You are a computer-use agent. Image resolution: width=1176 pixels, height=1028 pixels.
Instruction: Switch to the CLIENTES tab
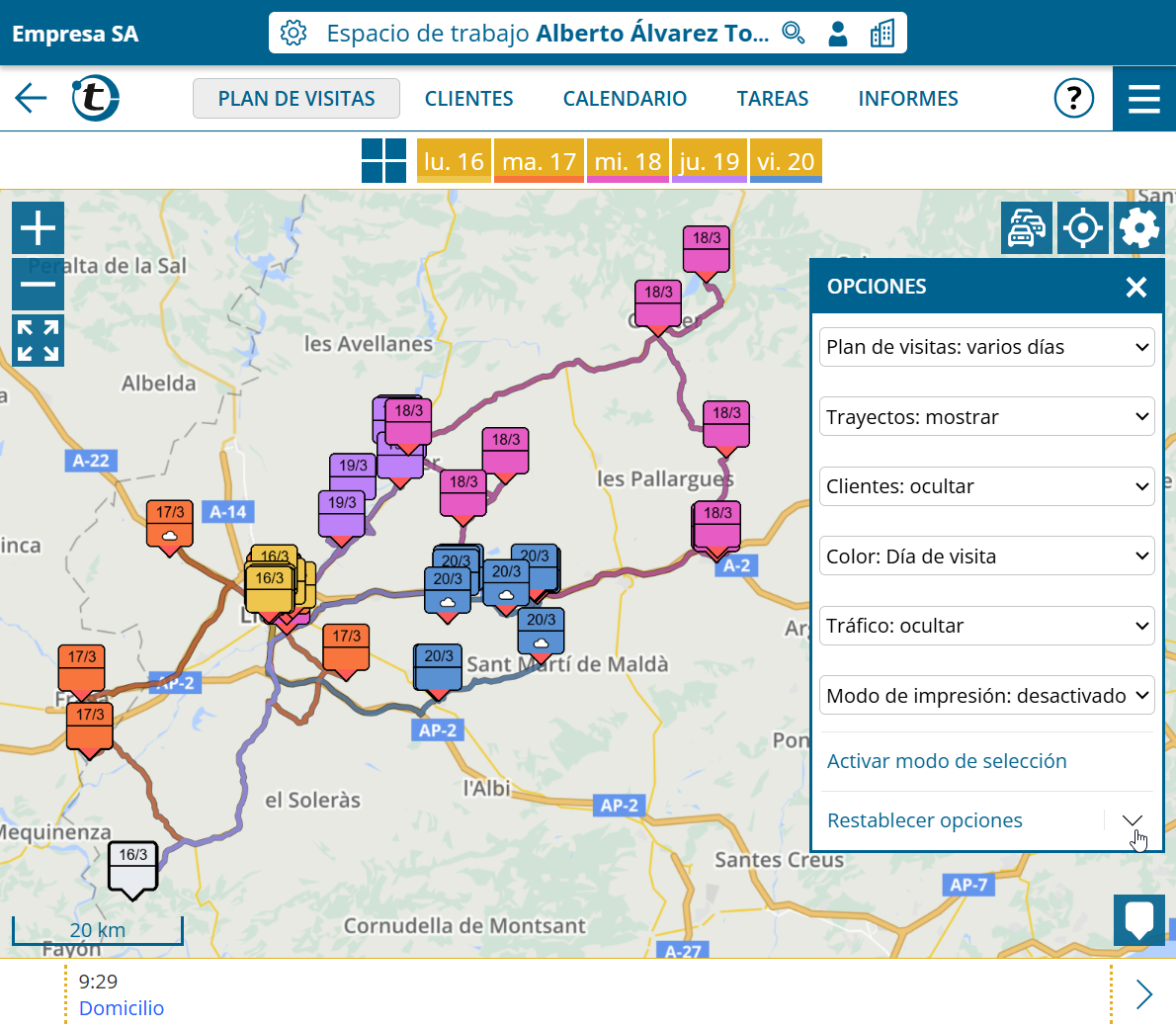(x=468, y=99)
